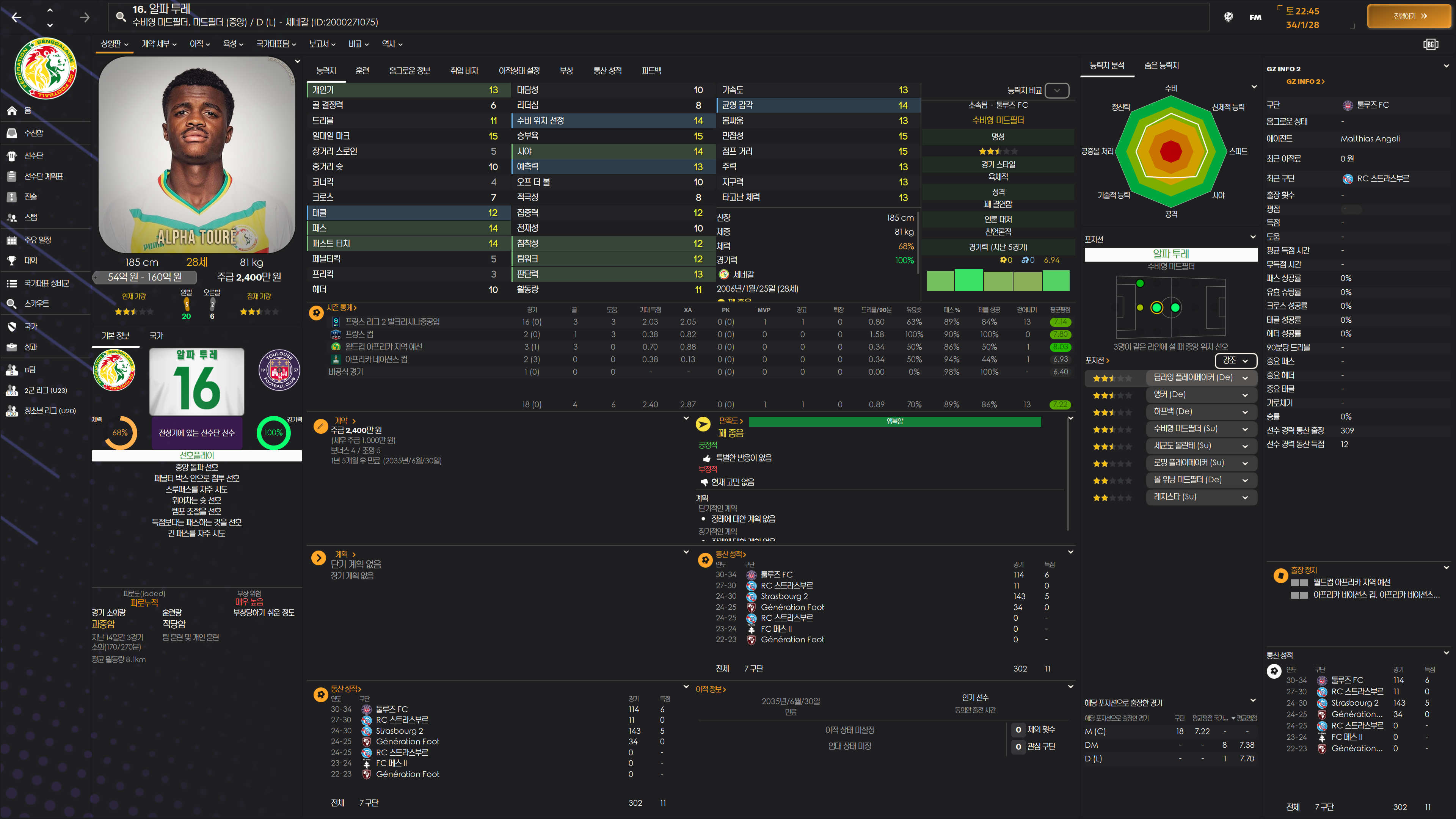Open the 이적 menu
The width and height of the screenshot is (1456, 819).
point(199,44)
